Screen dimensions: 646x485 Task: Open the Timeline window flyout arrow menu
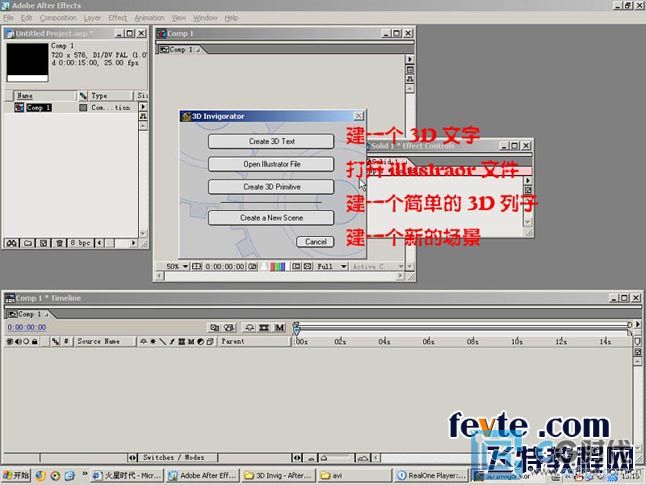tap(638, 324)
